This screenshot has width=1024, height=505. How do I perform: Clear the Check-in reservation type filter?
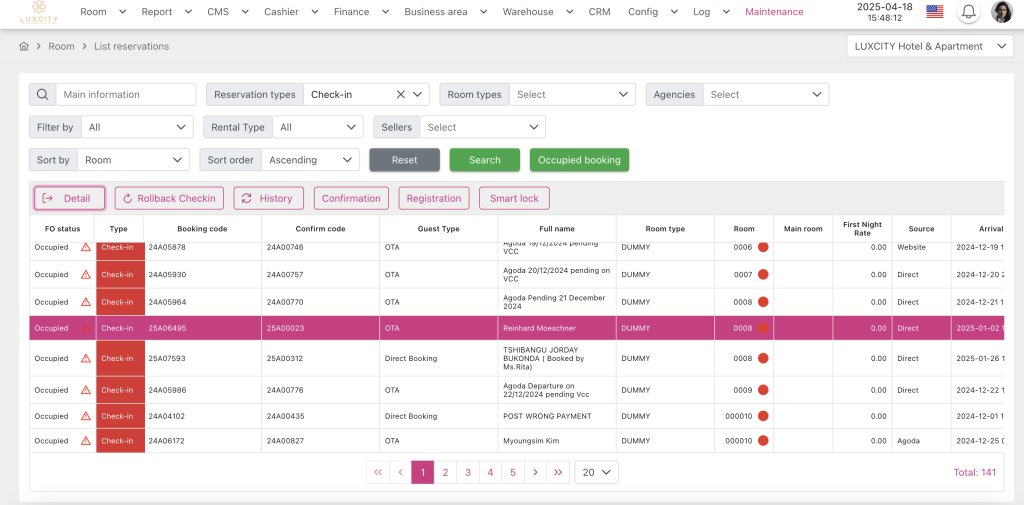(400, 94)
